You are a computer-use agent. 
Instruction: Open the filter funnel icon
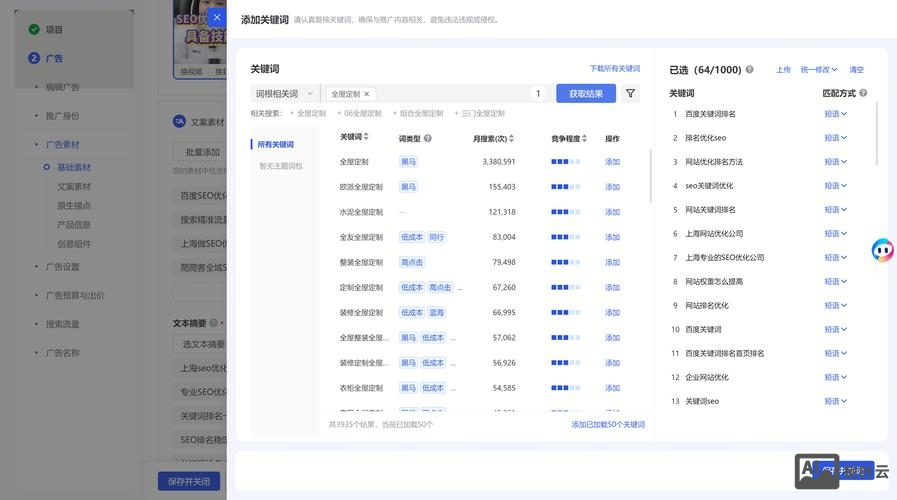630,93
